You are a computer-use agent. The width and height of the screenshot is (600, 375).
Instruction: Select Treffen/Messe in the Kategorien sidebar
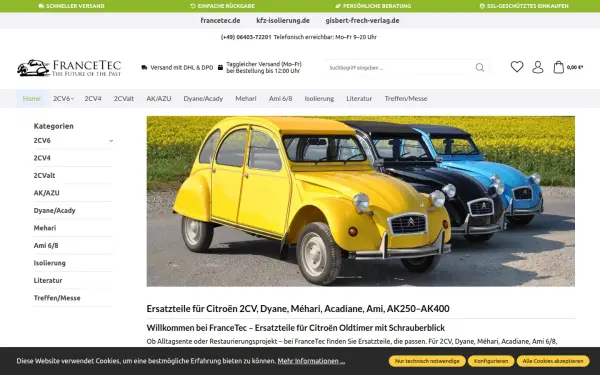[x=57, y=298]
